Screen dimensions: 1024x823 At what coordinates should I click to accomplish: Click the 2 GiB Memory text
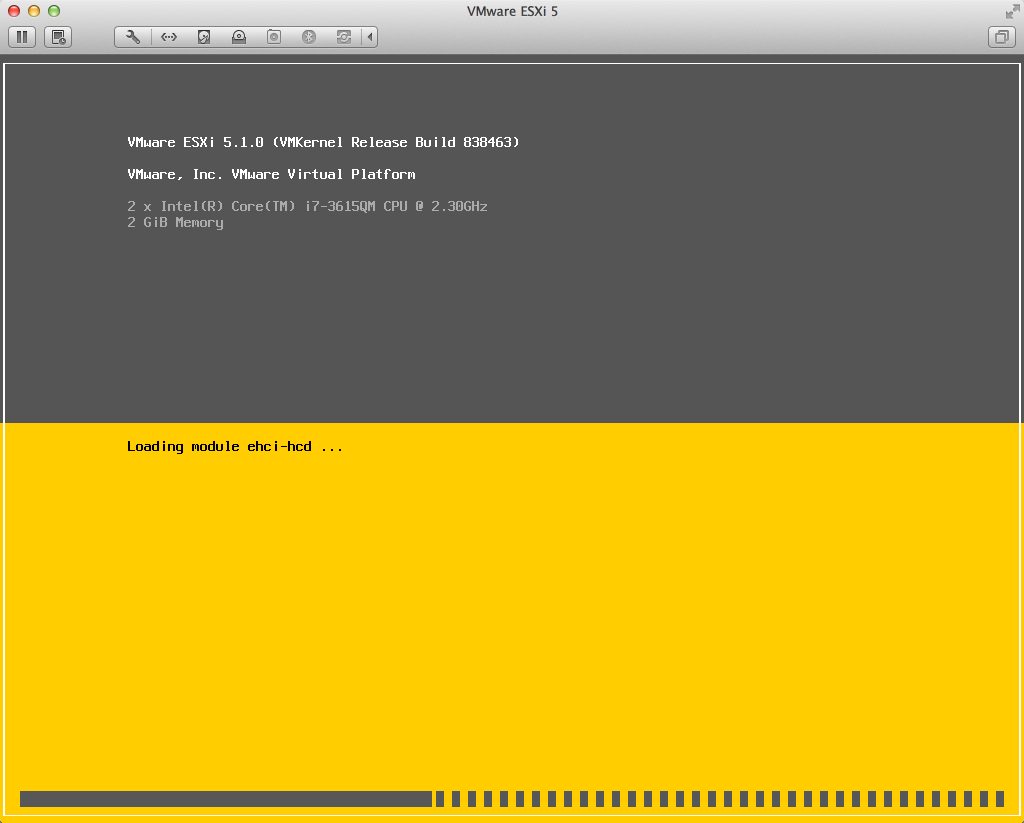point(175,223)
